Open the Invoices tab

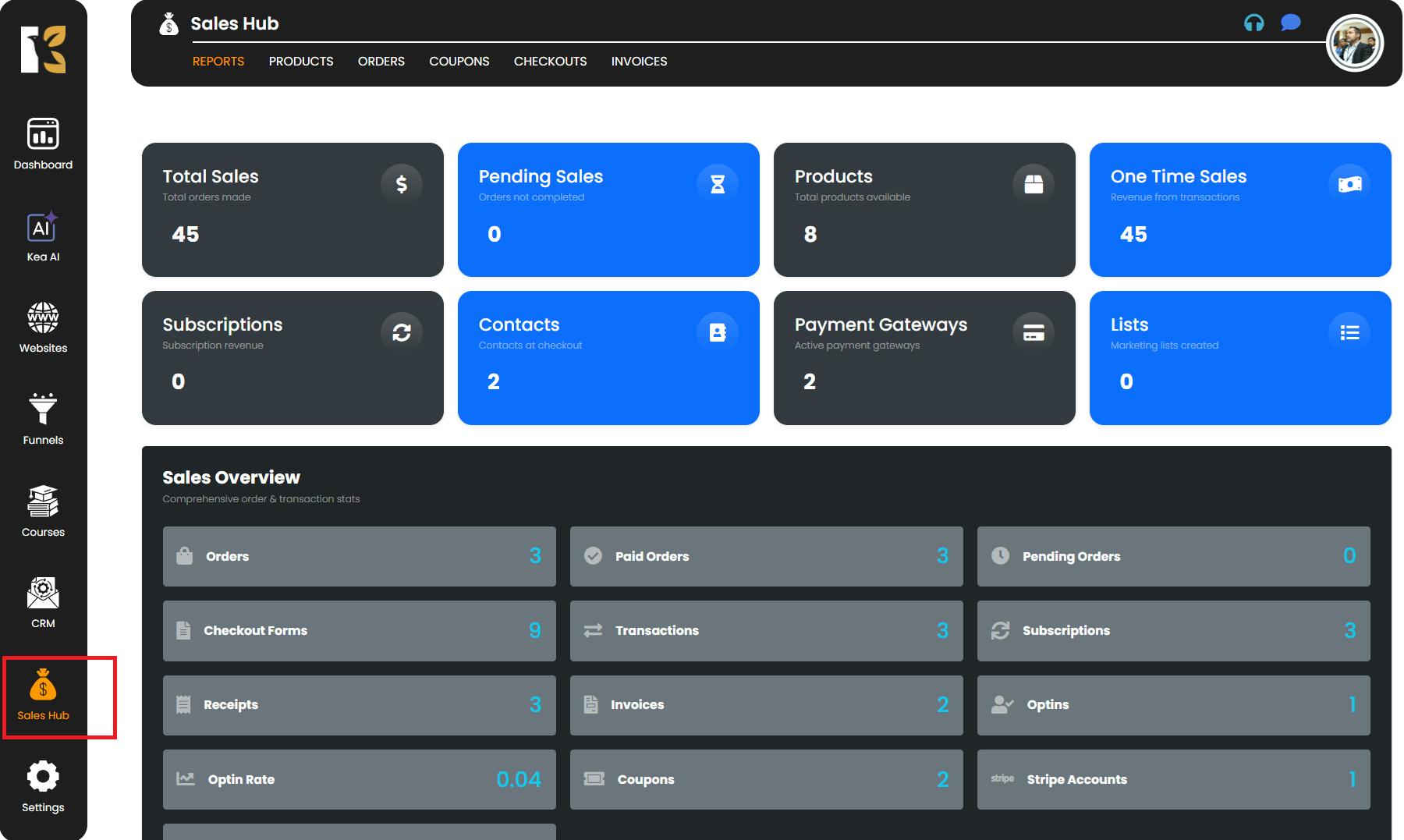click(639, 62)
